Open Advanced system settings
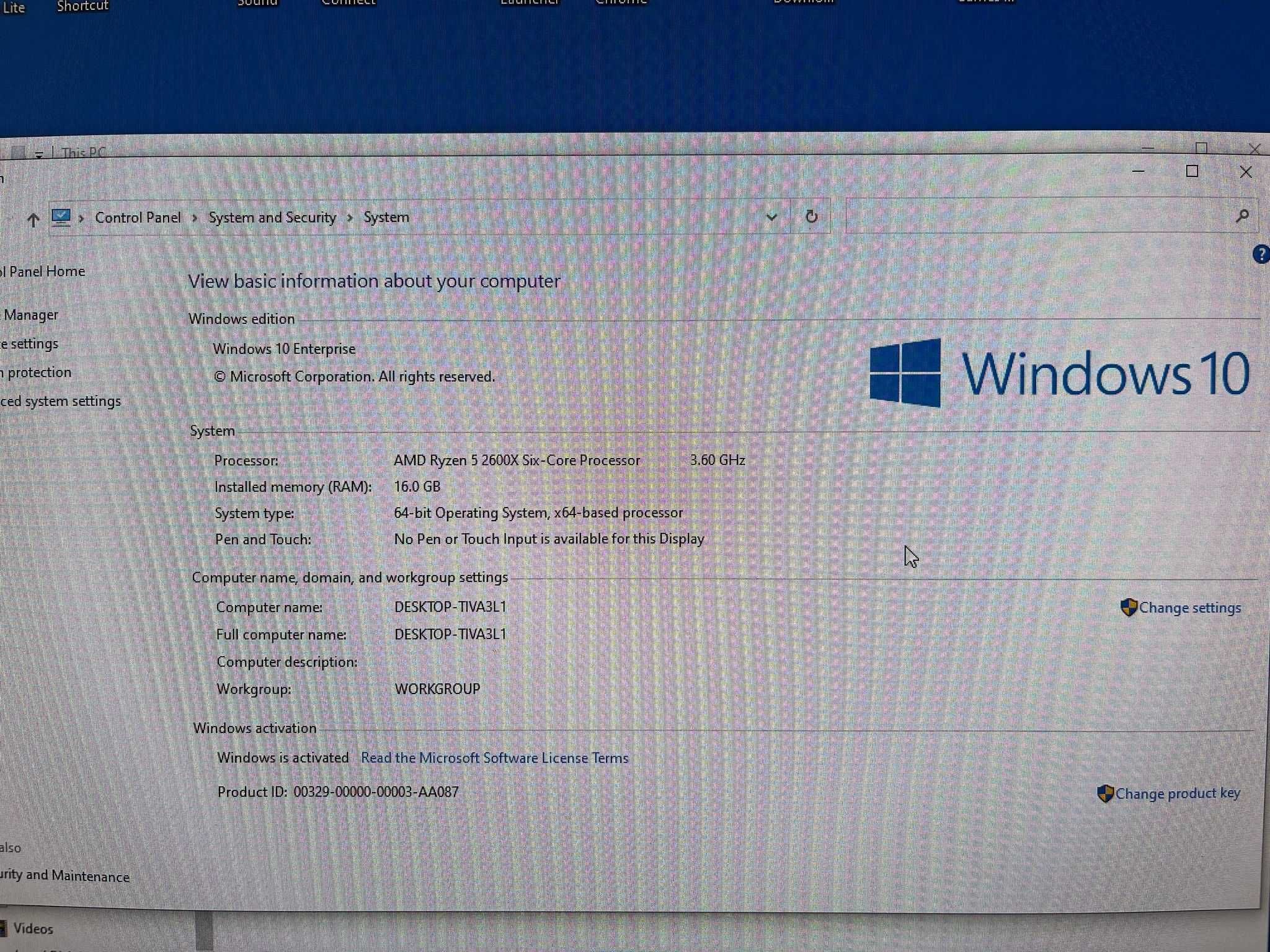 61,401
